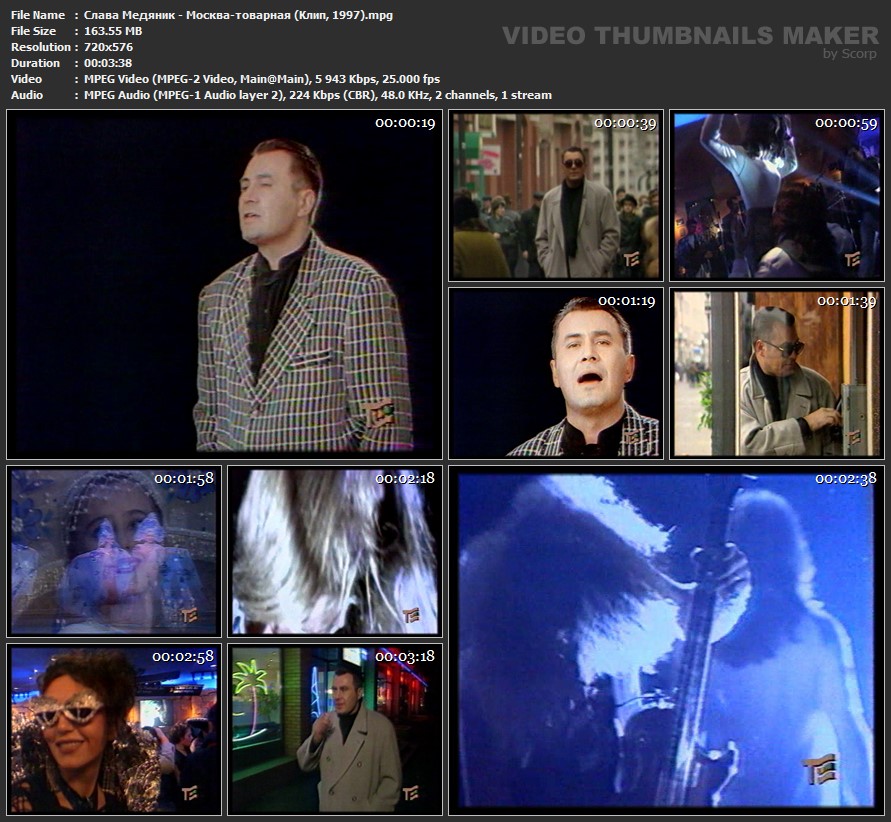Open the blue-tinted face thumbnail at 00:01:58
This screenshot has height=822, width=891.
[x=113, y=551]
